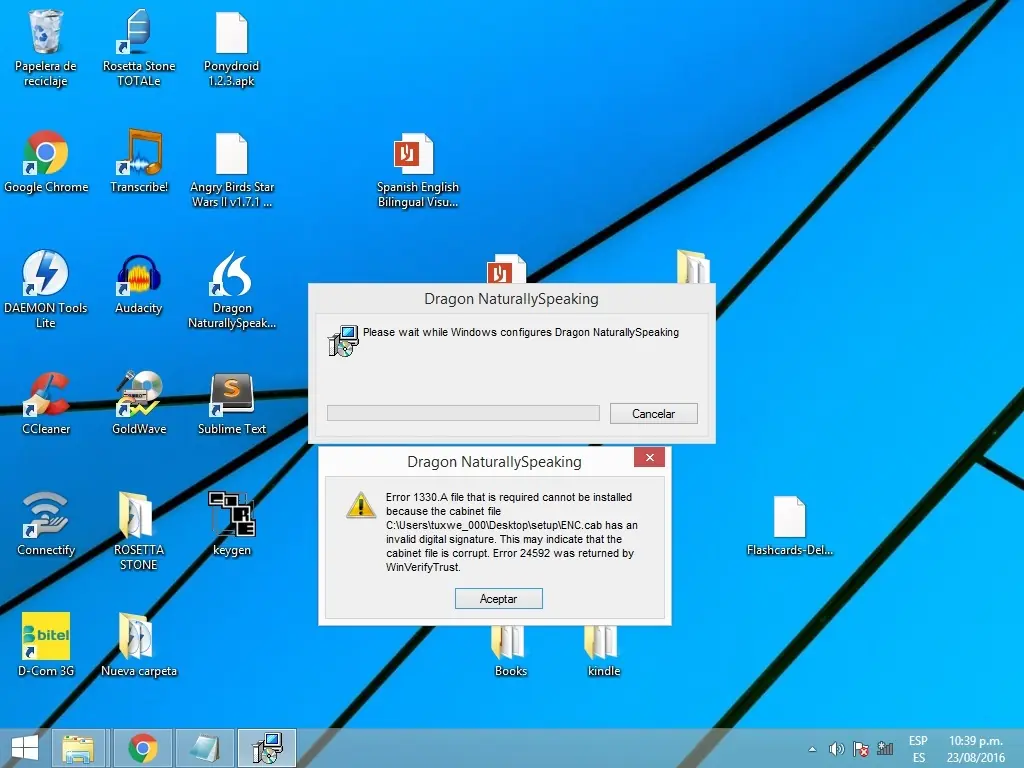Click the D-Com 3G bitel shortcut
This screenshot has width=1024, height=768.
(x=46, y=644)
